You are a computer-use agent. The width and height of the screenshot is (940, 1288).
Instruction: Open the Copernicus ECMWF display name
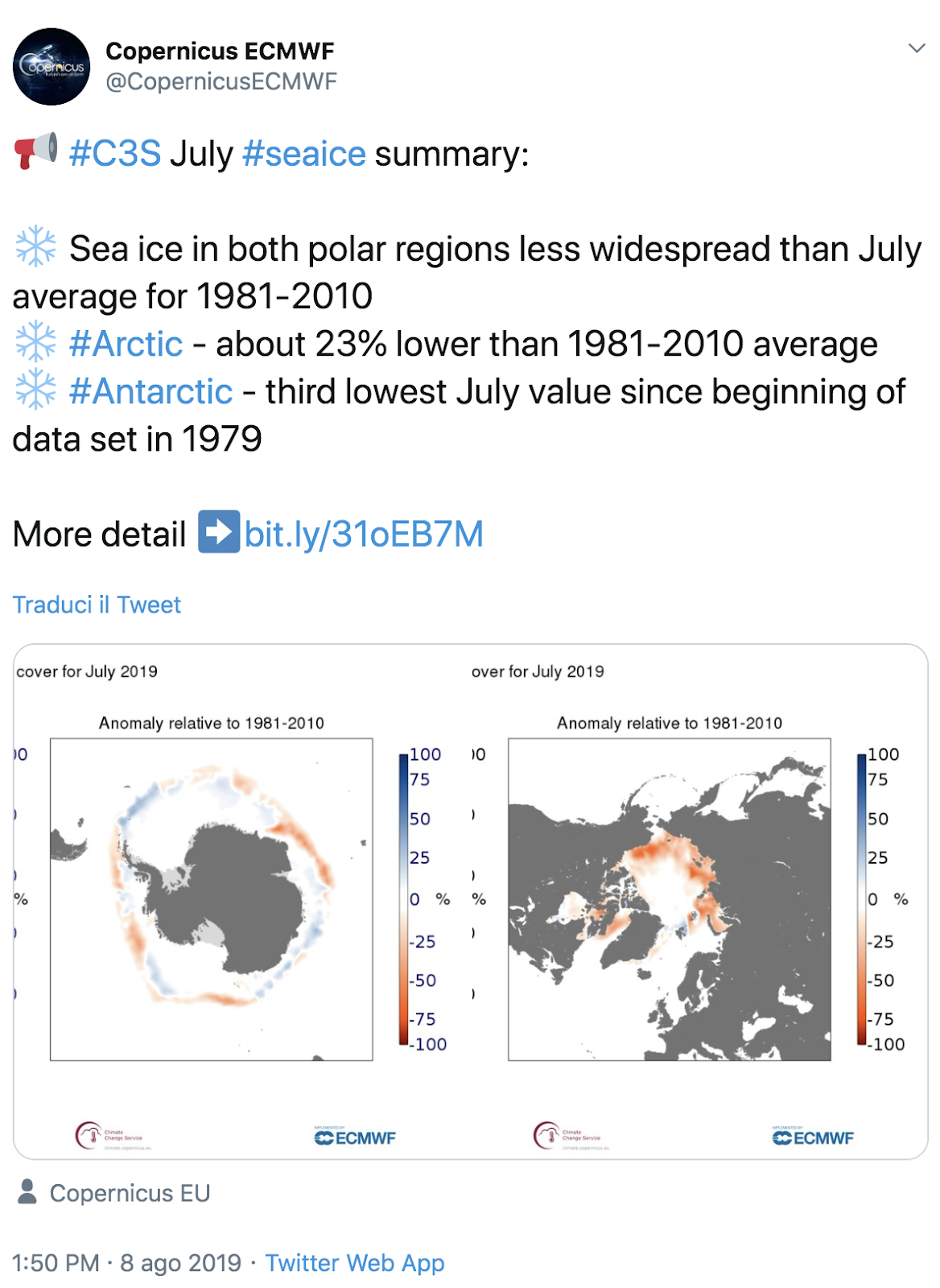(x=220, y=52)
